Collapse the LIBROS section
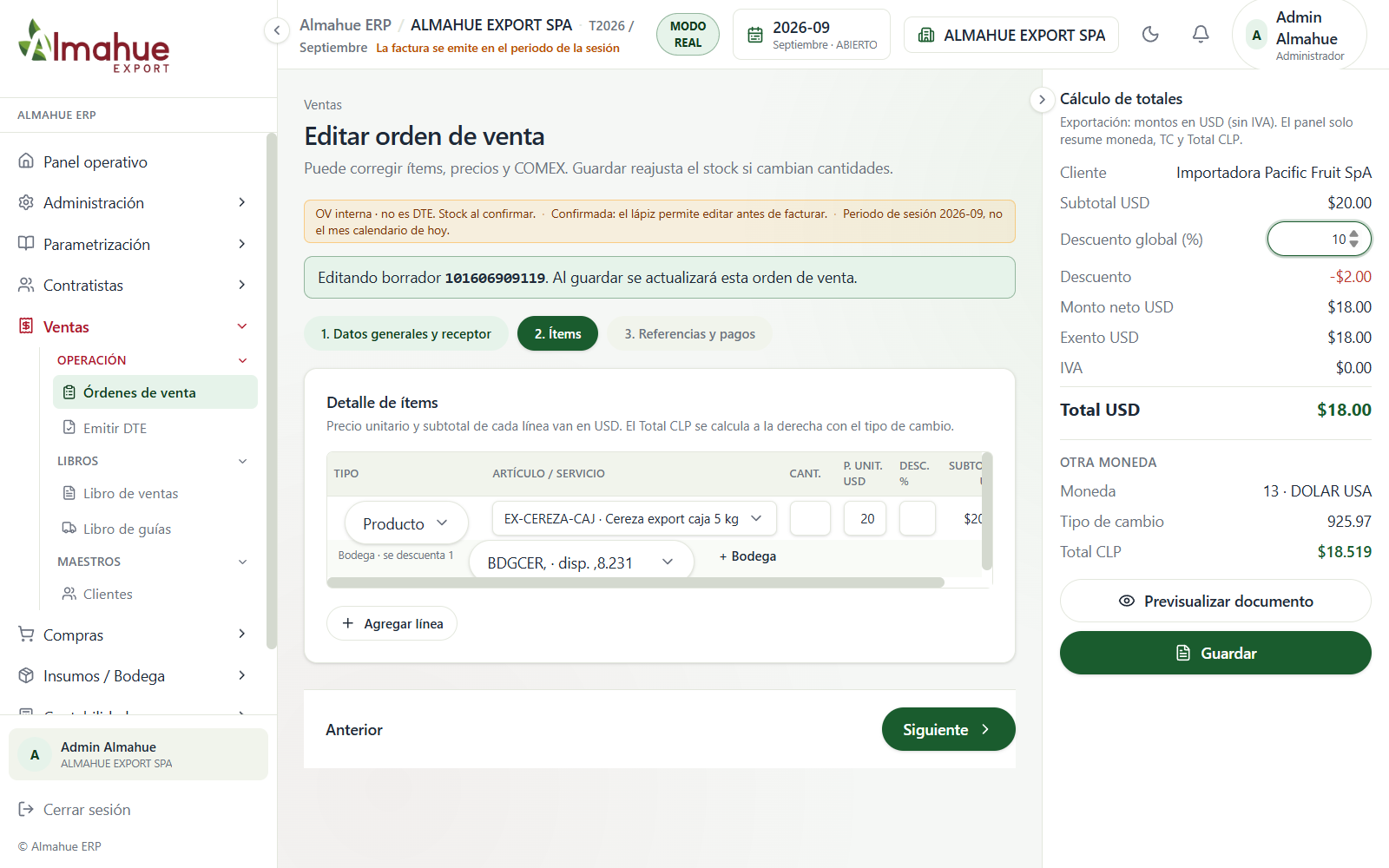1389x868 pixels. (x=153, y=461)
